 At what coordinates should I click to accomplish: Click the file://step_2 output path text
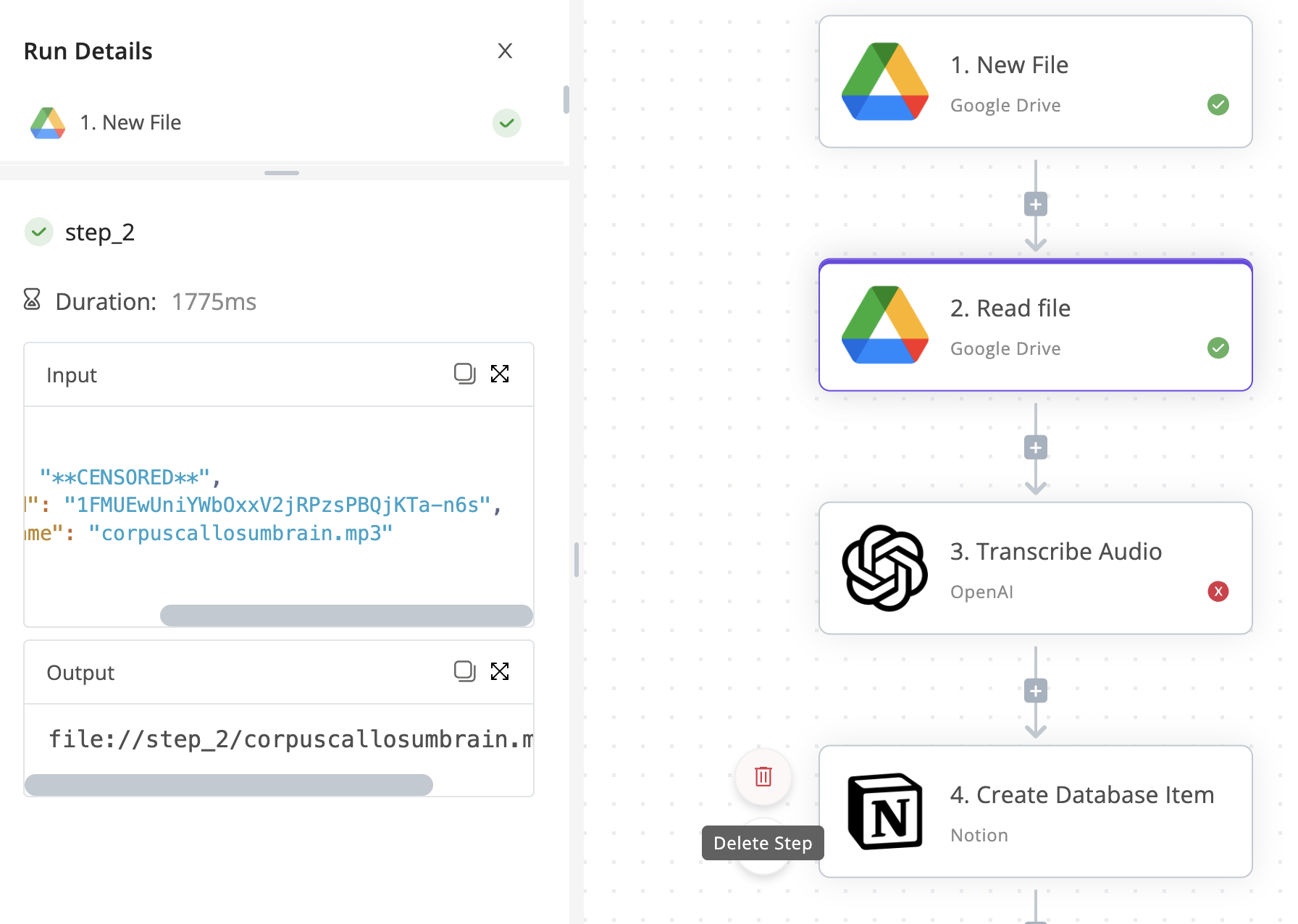point(290,739)
